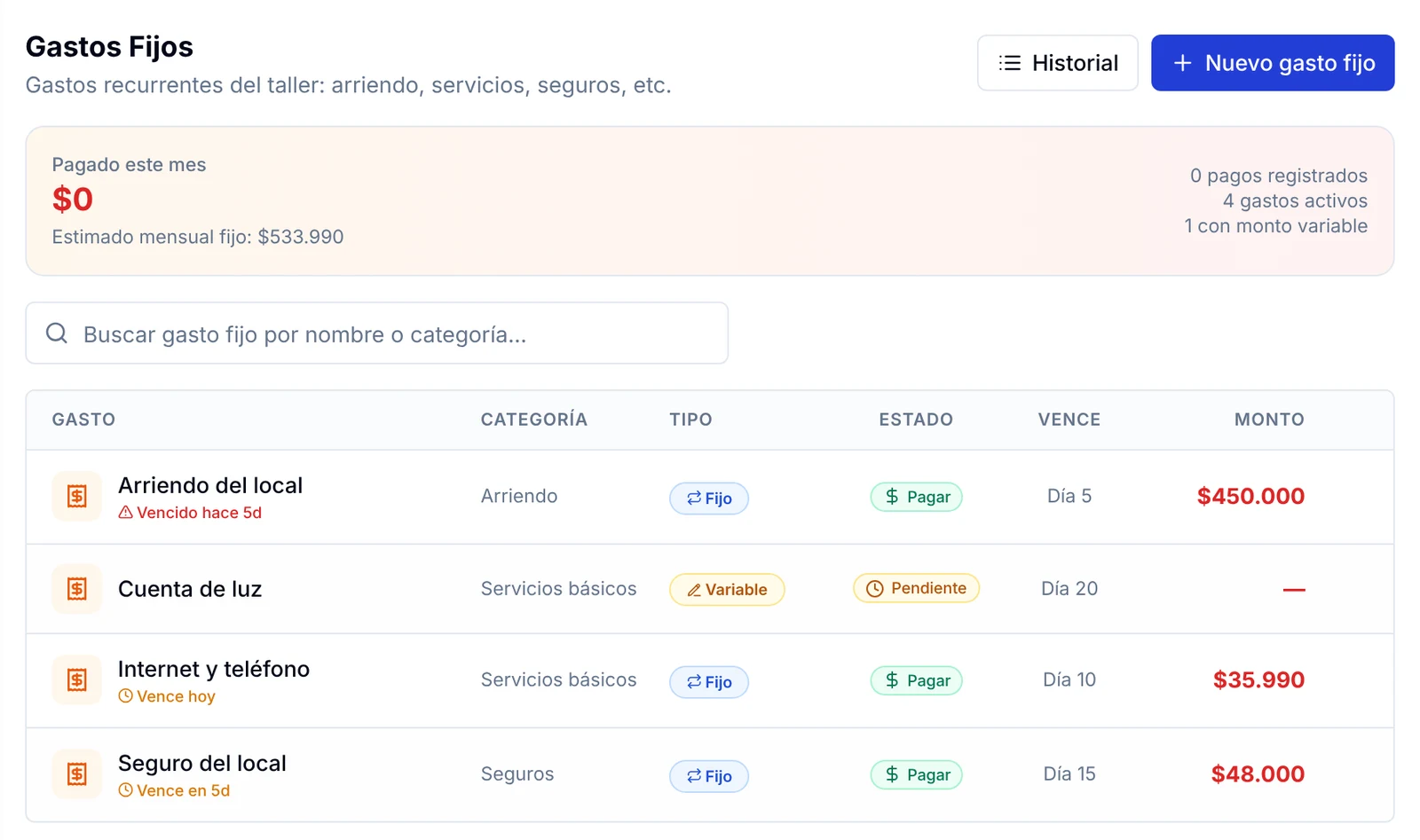This screenshot has height=840, width=1420.
Task: Click Pagar for Internet y teléfono
Action: pyautogui.click(x=916, y=680)
